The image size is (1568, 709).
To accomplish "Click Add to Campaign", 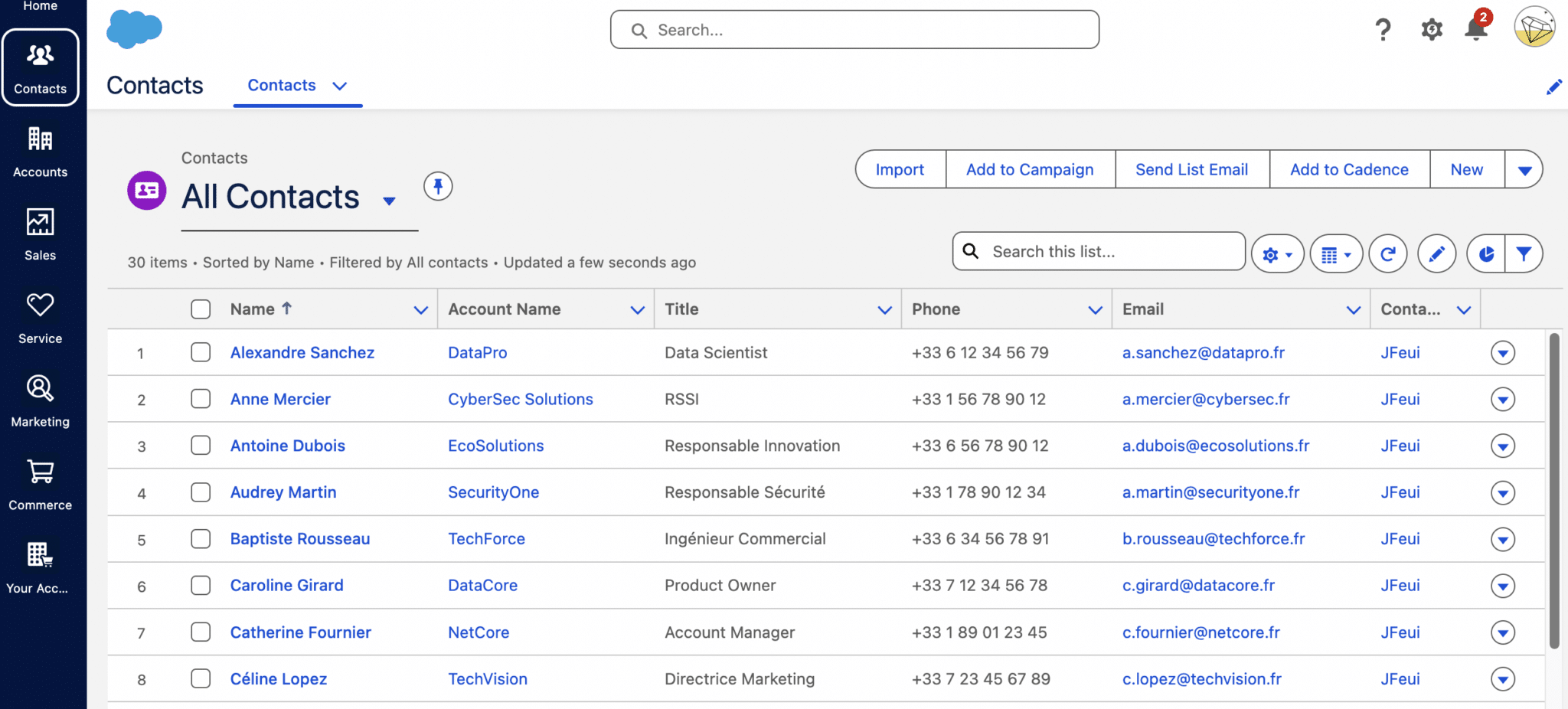I will click(x=1030, y=169).
